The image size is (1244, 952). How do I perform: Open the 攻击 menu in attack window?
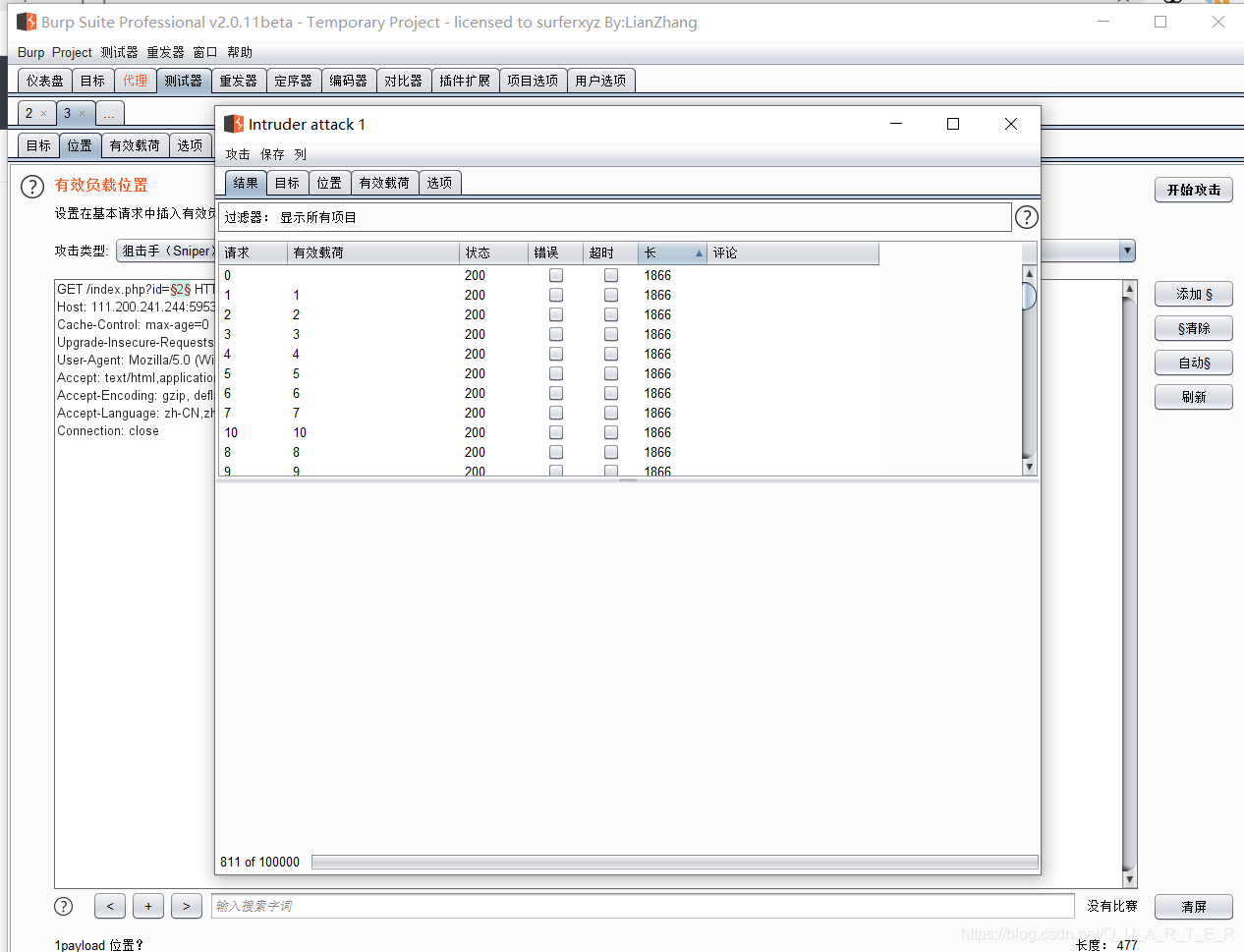238,154
